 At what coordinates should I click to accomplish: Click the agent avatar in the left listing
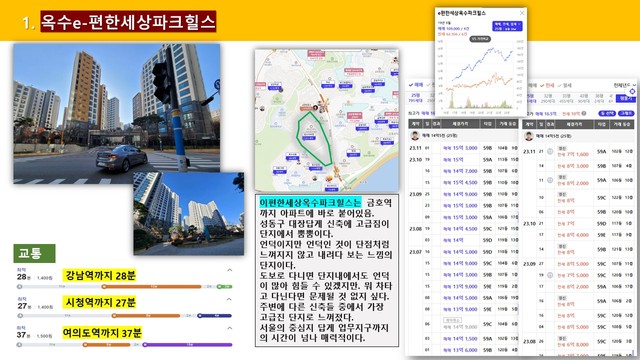click(x=415, y=136)
